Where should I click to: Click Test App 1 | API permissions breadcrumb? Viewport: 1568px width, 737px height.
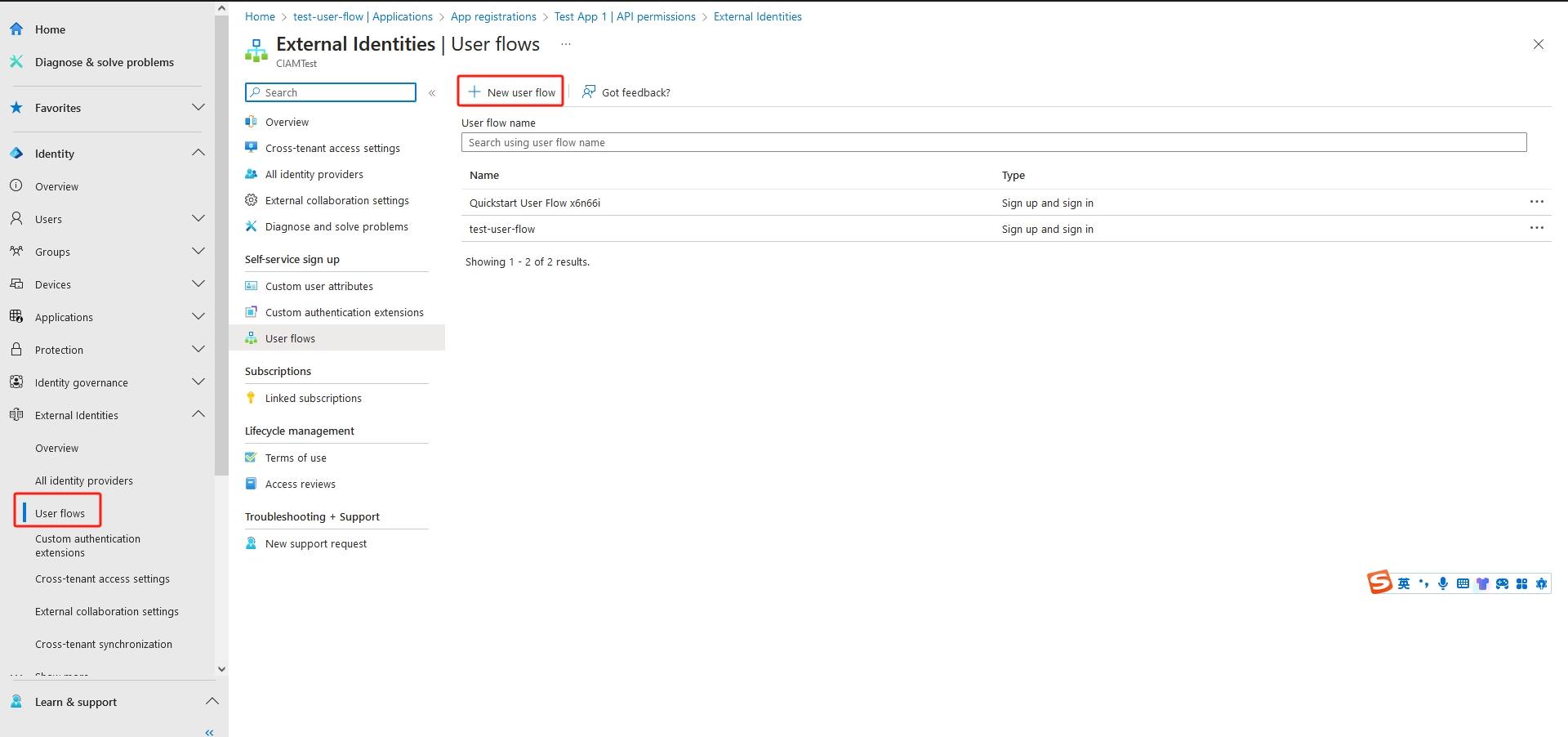[x=625, y=16]
